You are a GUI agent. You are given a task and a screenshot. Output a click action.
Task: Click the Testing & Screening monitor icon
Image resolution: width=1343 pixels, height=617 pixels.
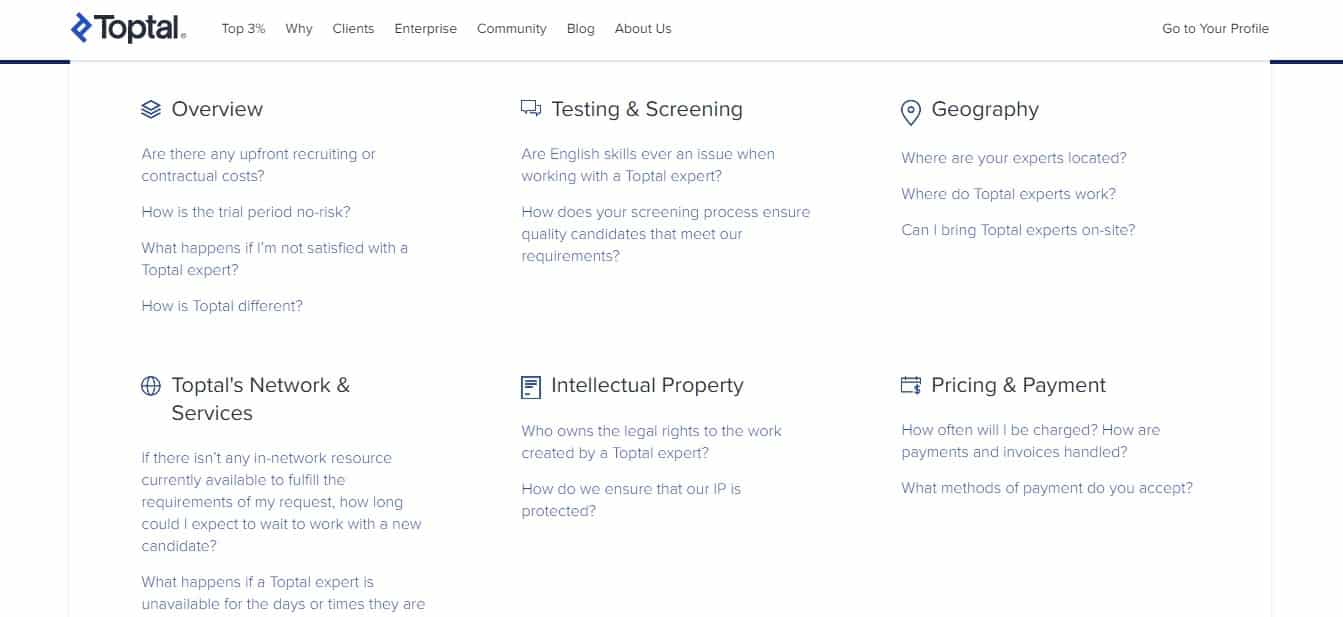(530, 108)
